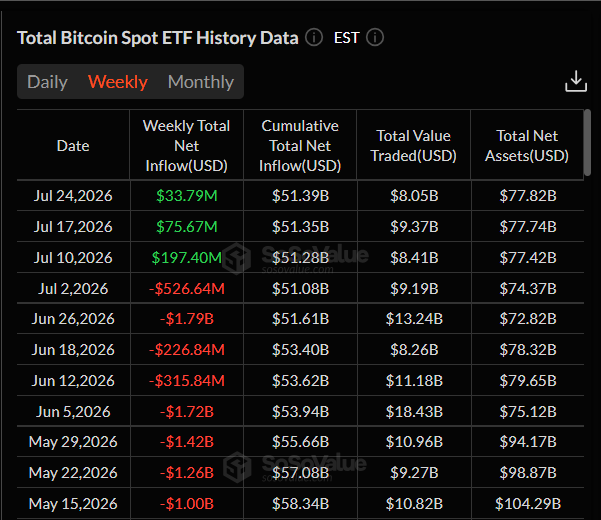Select the May 15,2026 date cell

click(73, 504)
